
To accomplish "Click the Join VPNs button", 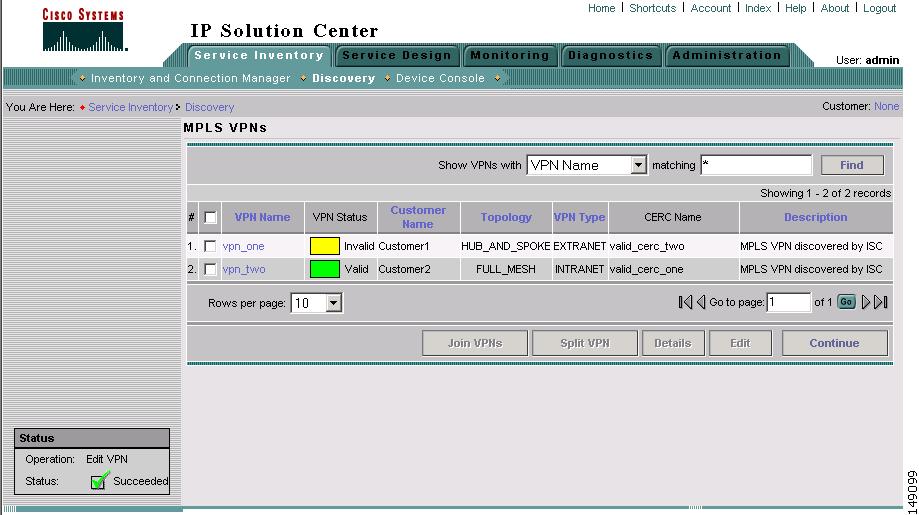I will click(475, 343).
